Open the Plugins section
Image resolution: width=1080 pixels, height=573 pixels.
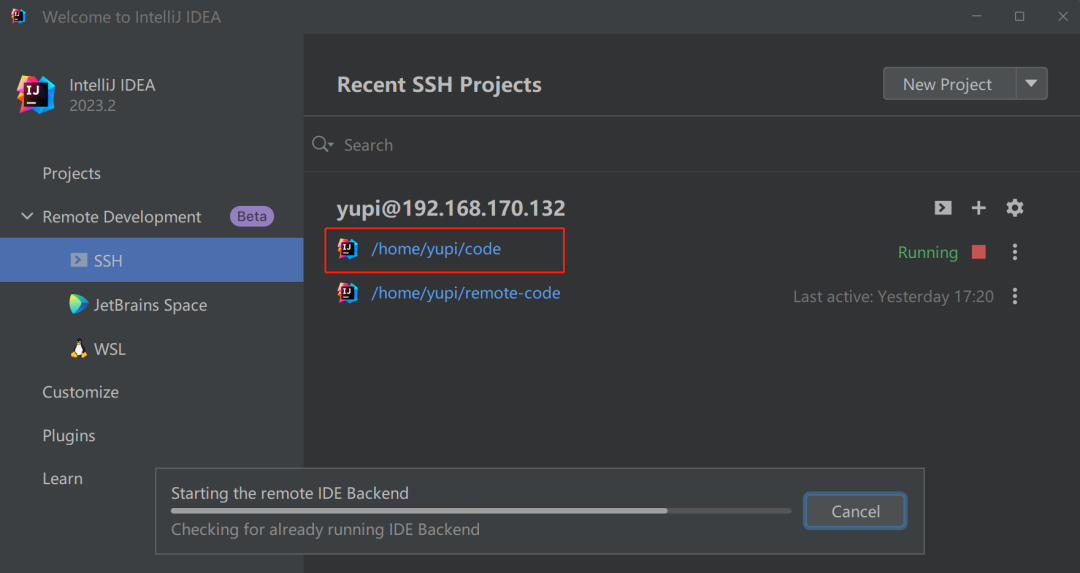click(x=69, y=435)
